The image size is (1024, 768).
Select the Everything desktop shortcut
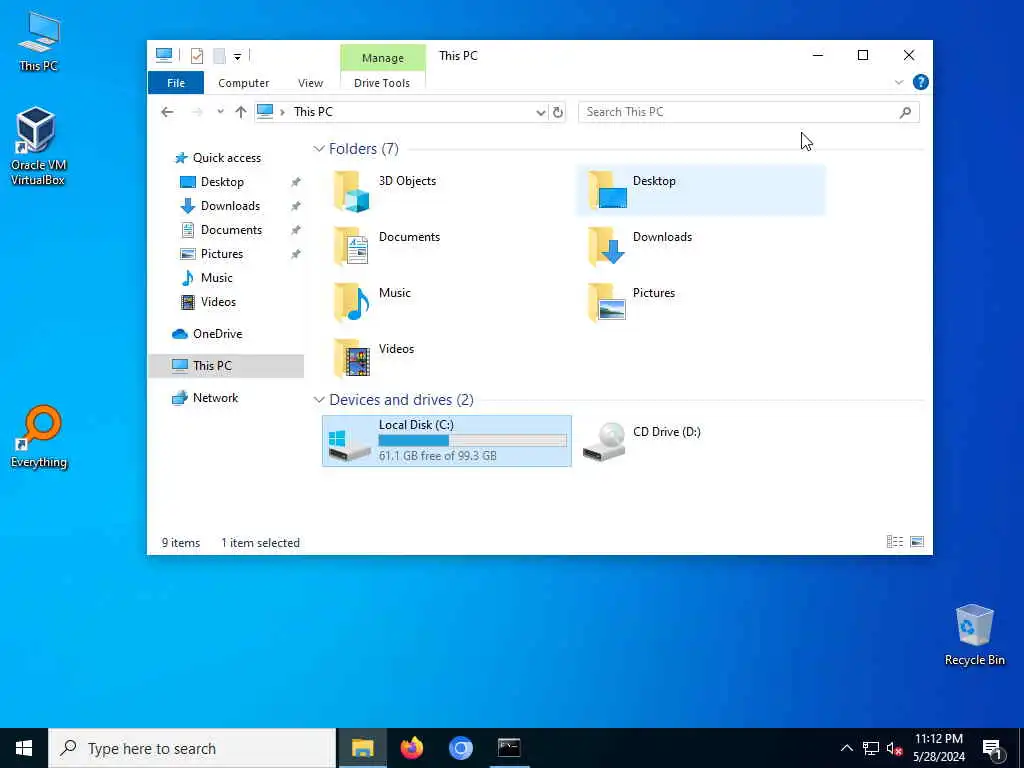(39, 437)
